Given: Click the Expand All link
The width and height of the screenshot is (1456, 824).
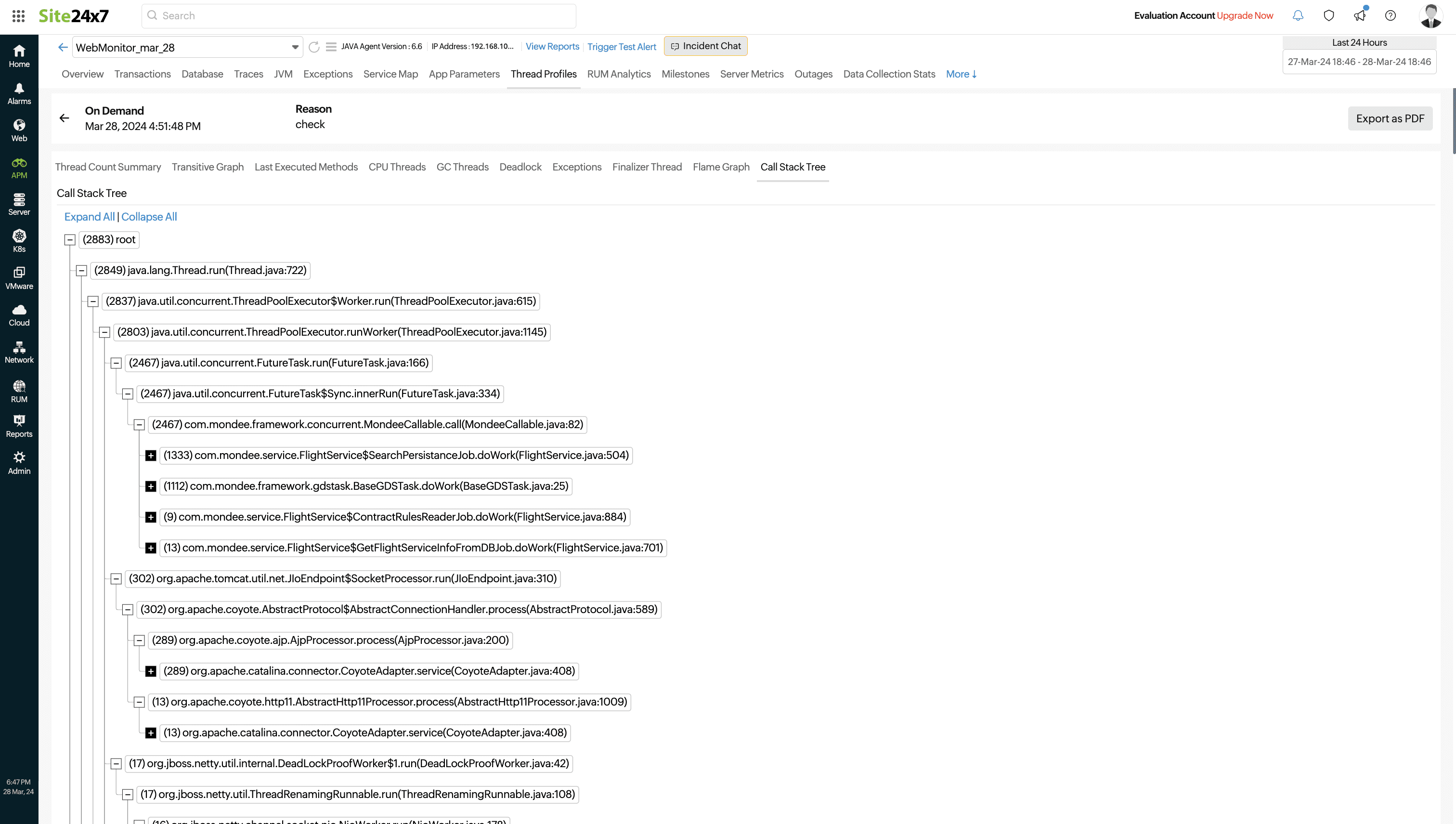Looking at the screenshot, I should (90, 217).
